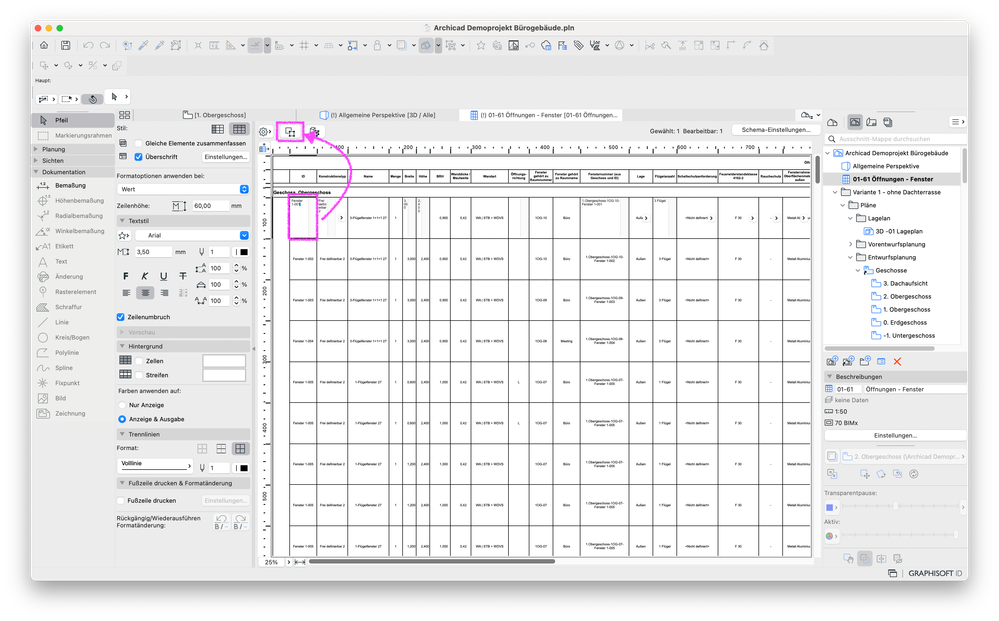
Task: Delete the view with the red X icon
Action: click(897, 361)
